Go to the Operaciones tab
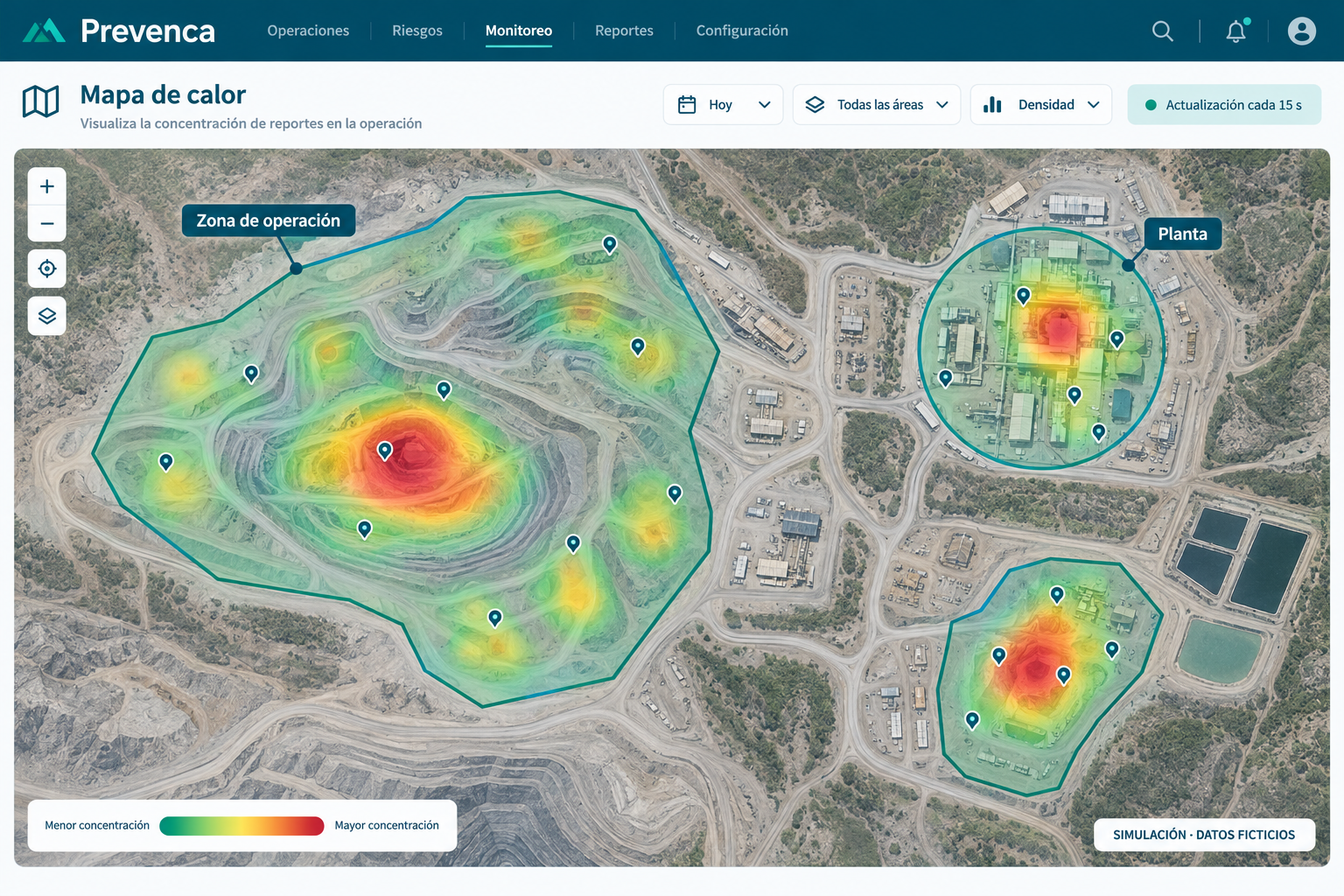The height and width of the screenshot is (896, 1344). pyautogui.click(x=308, y=31)
